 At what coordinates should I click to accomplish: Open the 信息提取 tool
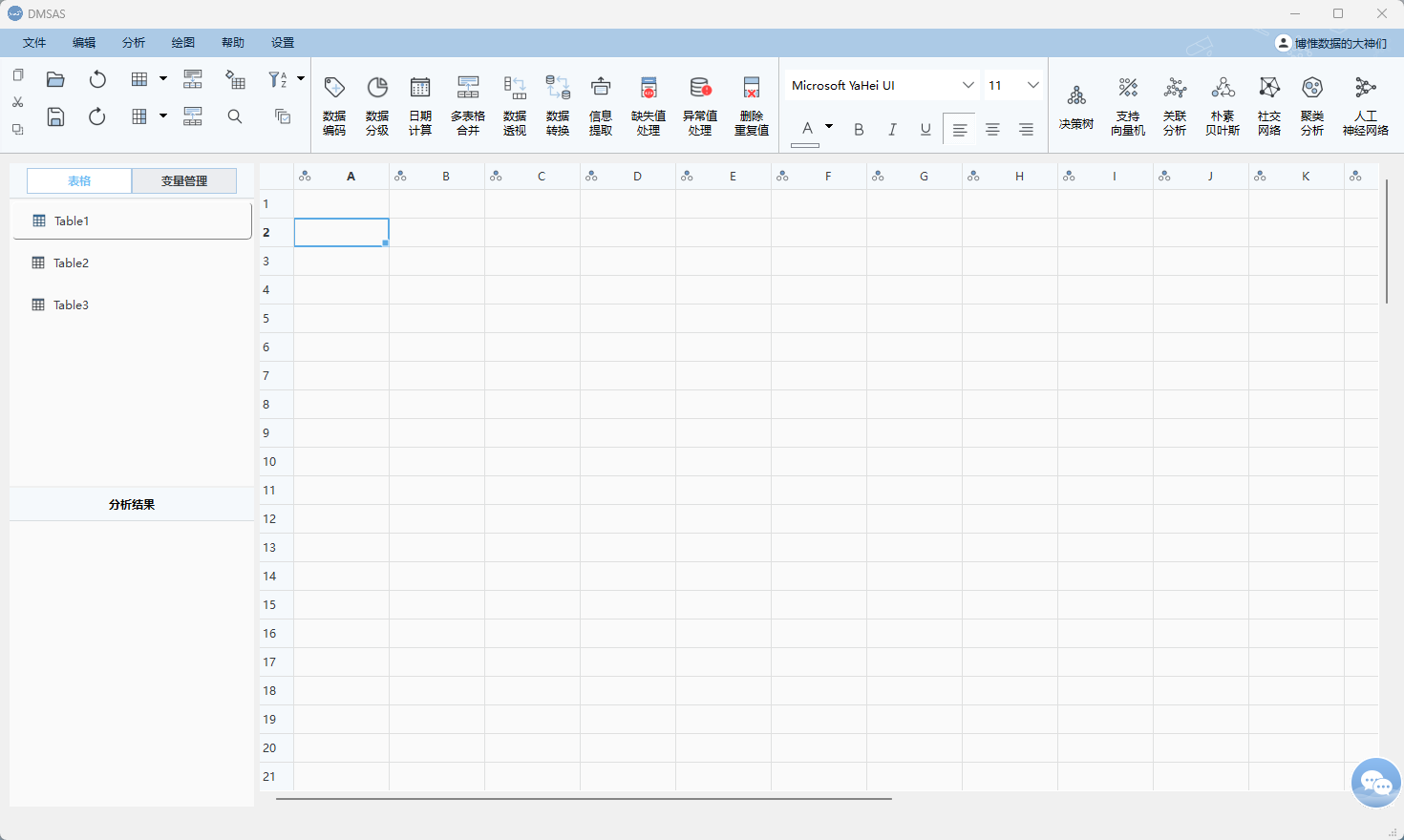pos(601,106)
